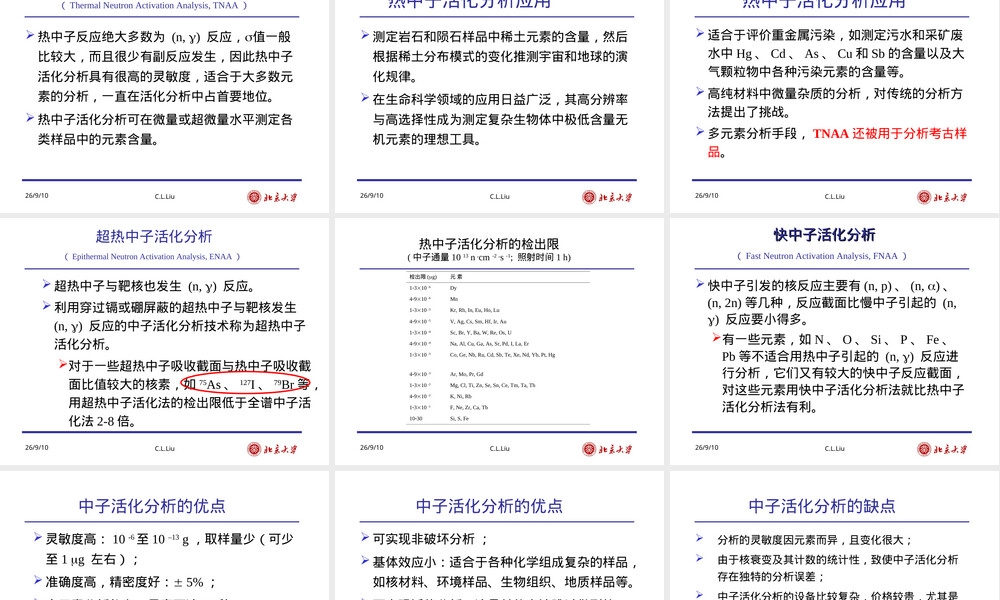Select the 超热中子活化分析 slide title
This screenshot has height=600, width=1000.
(154, 237)
